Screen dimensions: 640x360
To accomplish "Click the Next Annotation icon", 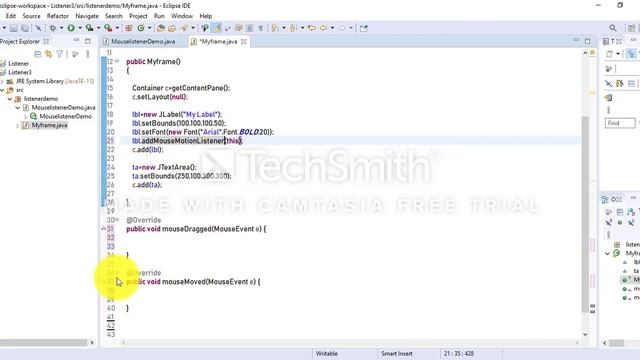I will pyautogui.click(x=275, y=28).
